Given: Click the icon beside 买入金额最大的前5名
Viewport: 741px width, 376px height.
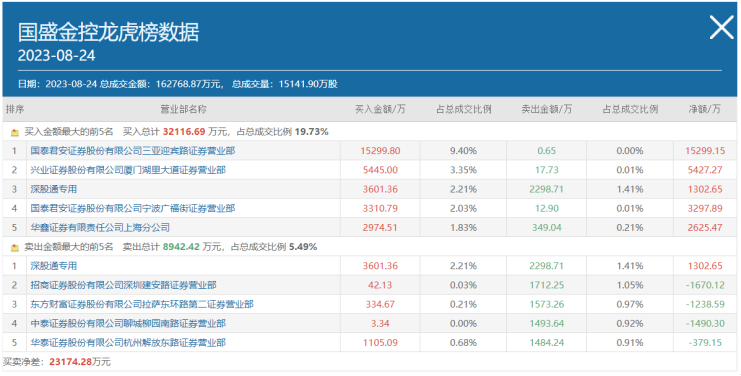Looking at the screenshot, I should (x=15, y=133).
